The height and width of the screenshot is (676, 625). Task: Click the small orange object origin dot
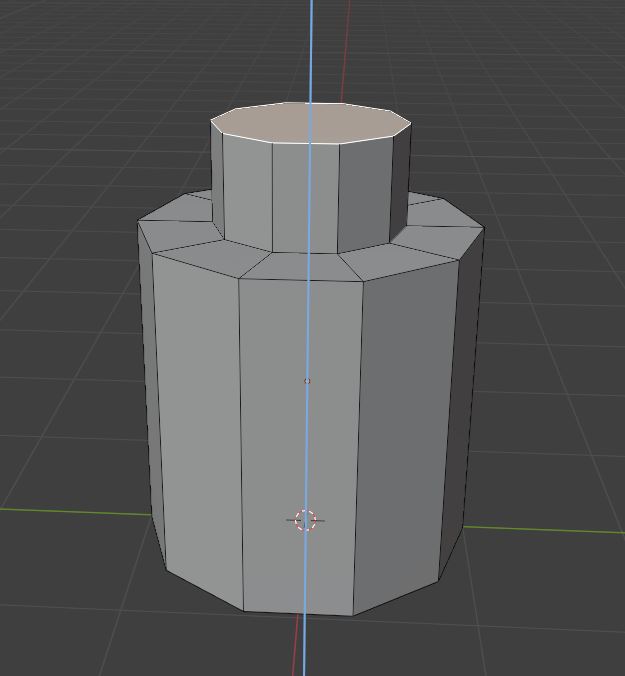click(x=307, y=381)
